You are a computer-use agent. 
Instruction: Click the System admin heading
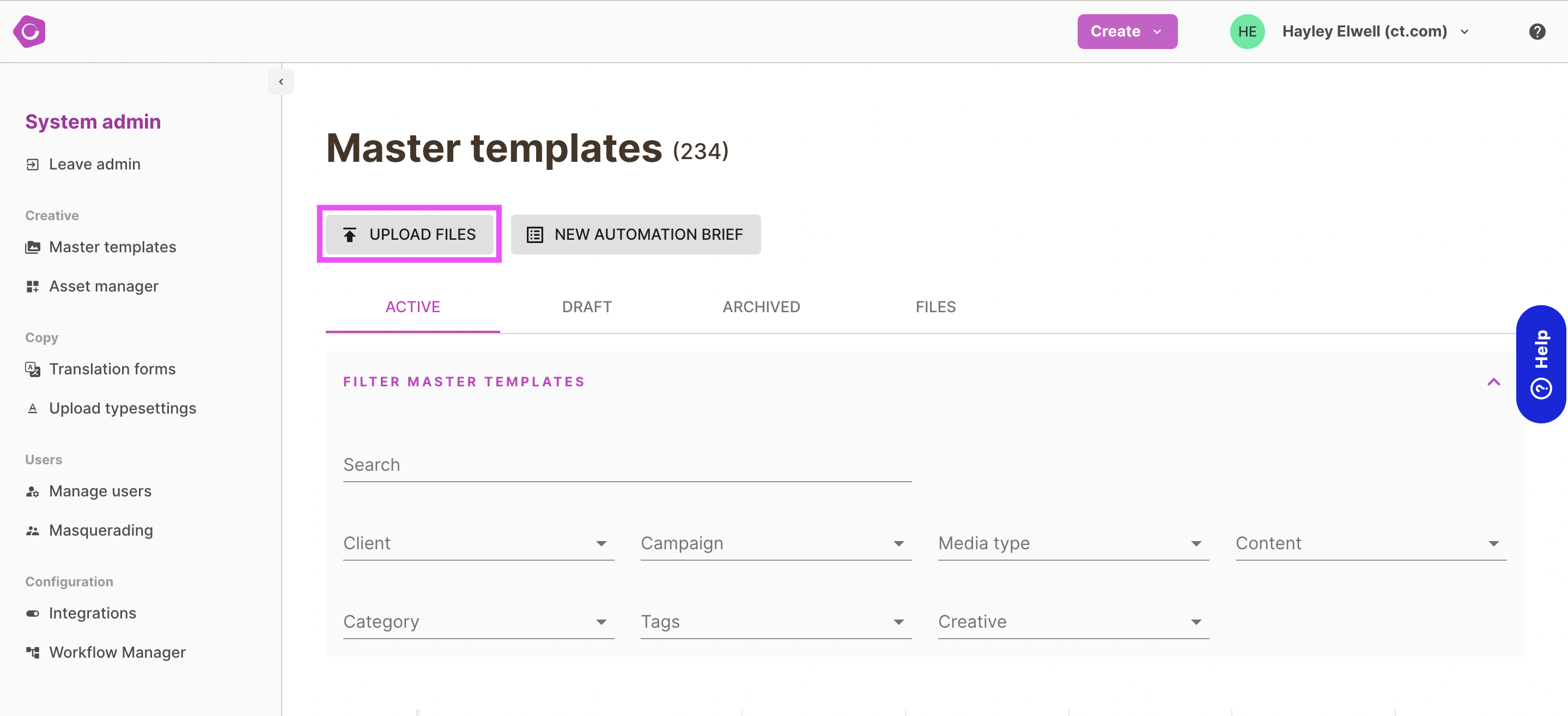tap(93, 122)
